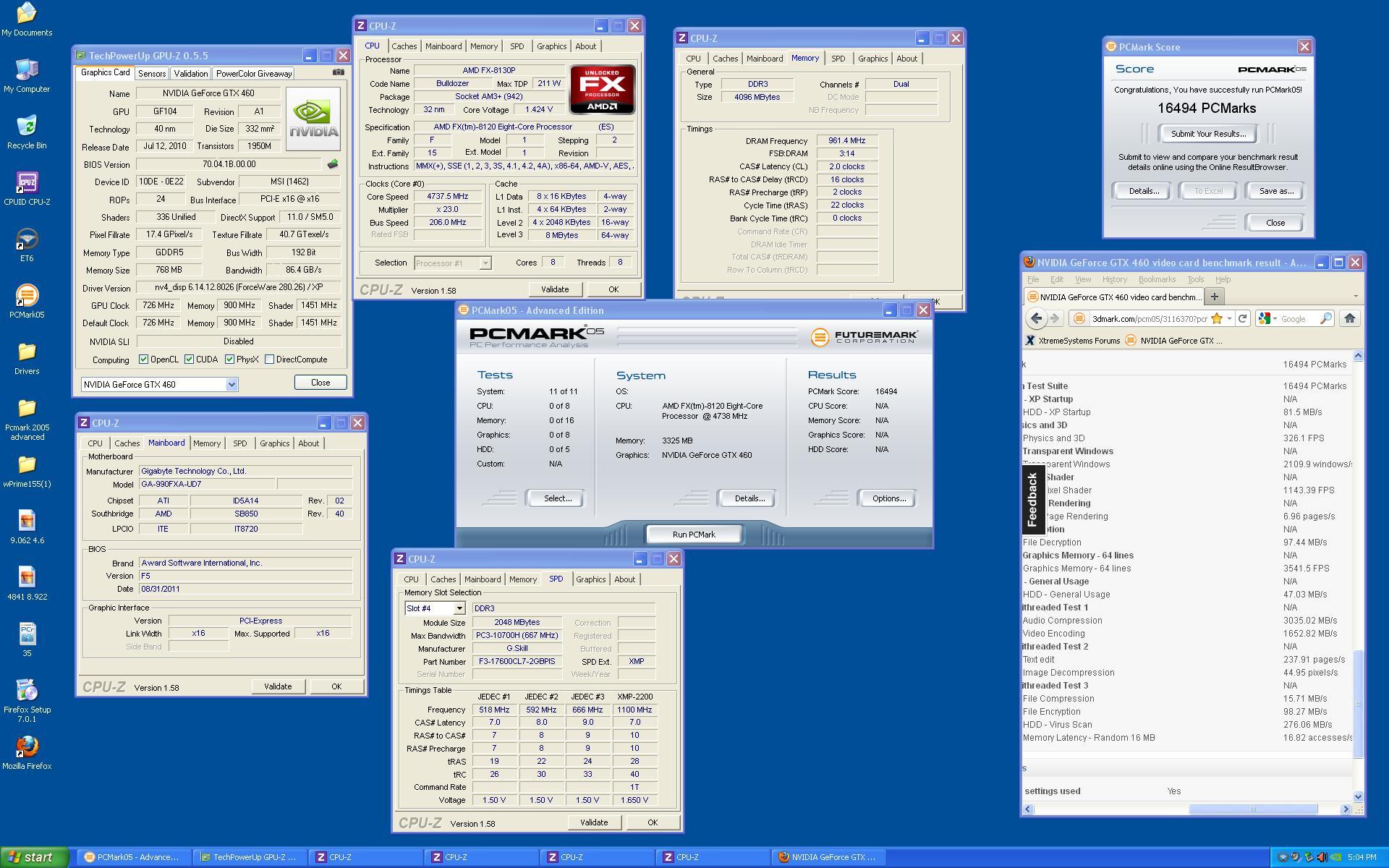
Task: Open the Drivers folder icon
Action: [x=27, y=358]
